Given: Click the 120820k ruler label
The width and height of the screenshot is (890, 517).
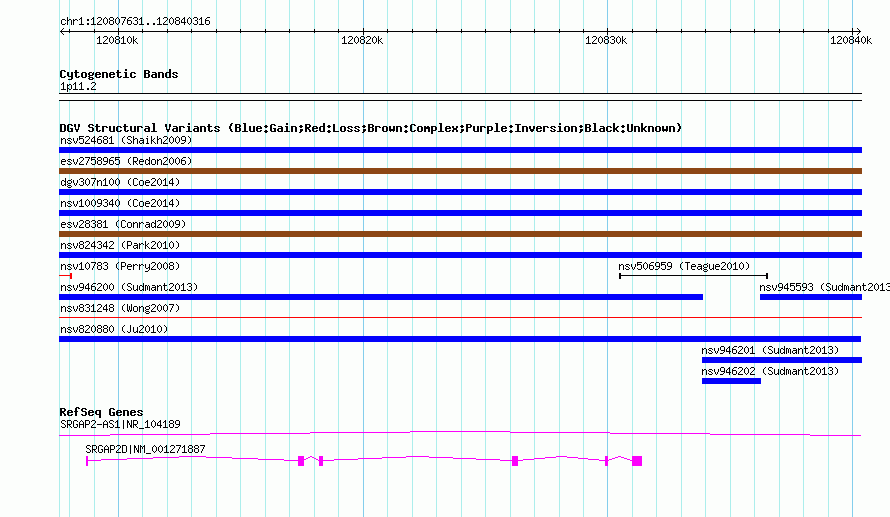Looking at the screenshot, I should click(x=362, y=40).
